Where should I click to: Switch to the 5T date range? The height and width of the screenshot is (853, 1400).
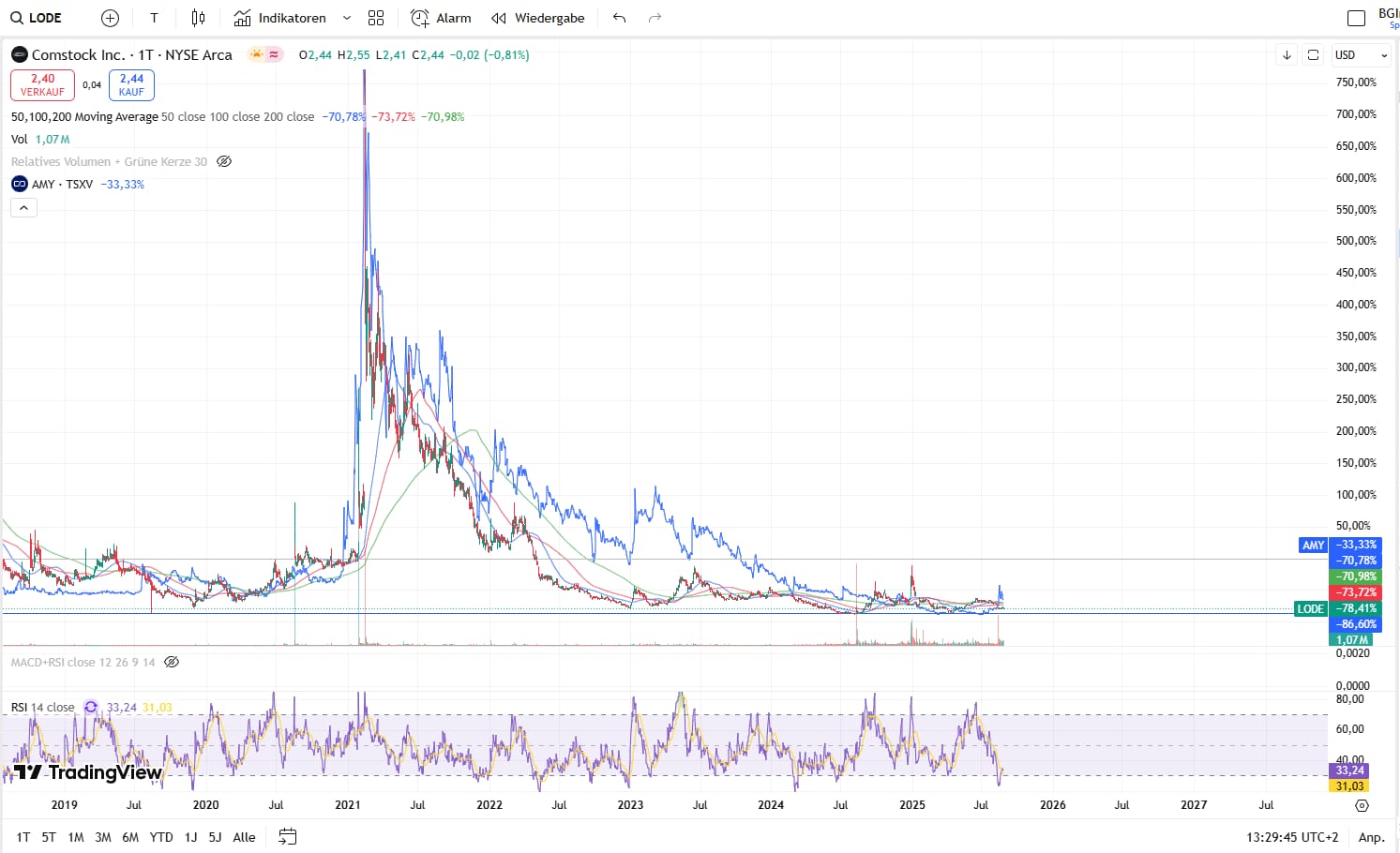(x=49, y=837)
